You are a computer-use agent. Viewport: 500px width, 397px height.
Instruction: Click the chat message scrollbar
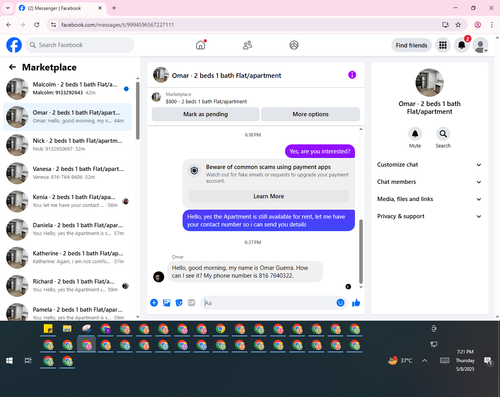pyautogui.click(x=361, y=251)
